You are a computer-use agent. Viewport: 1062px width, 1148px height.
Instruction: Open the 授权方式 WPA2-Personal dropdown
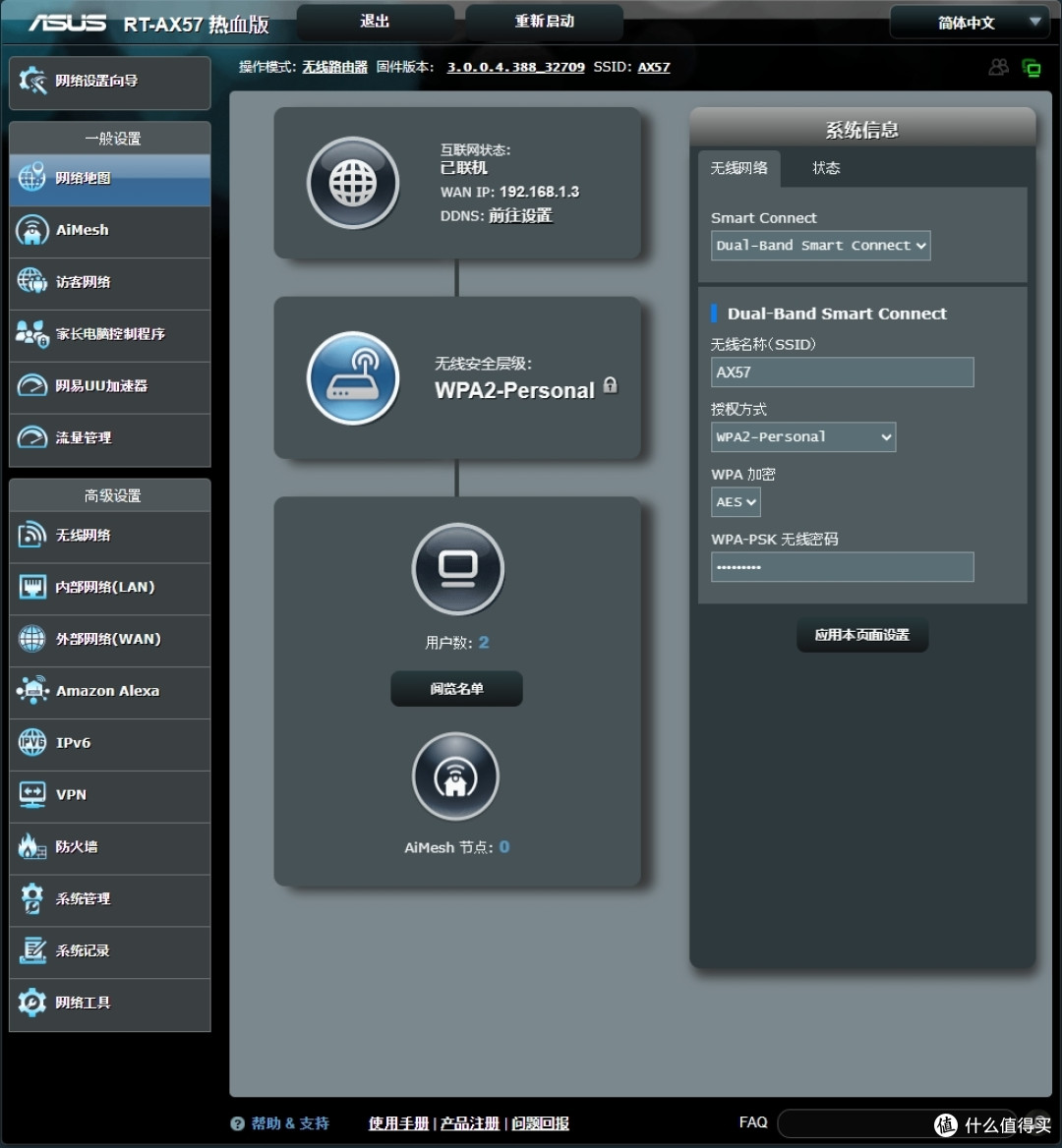[x=802, y=437]
